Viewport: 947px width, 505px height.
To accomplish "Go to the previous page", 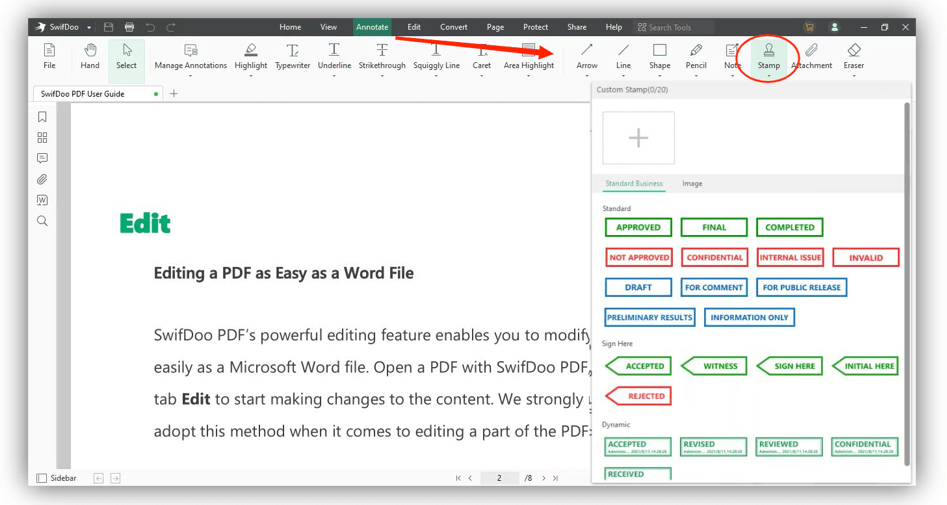I will tap(470, 478).
